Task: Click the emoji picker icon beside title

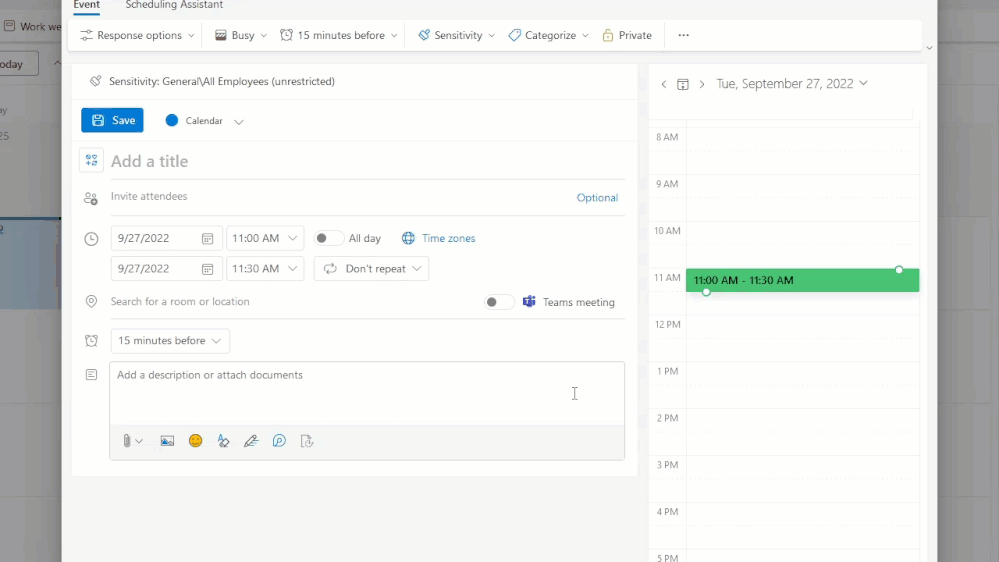Action: coord(91,161)
